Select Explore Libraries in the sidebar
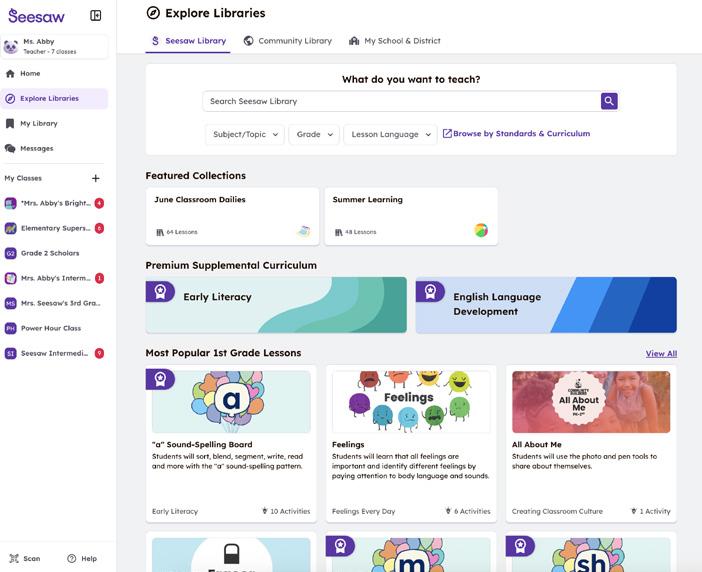 coord(54,98)
